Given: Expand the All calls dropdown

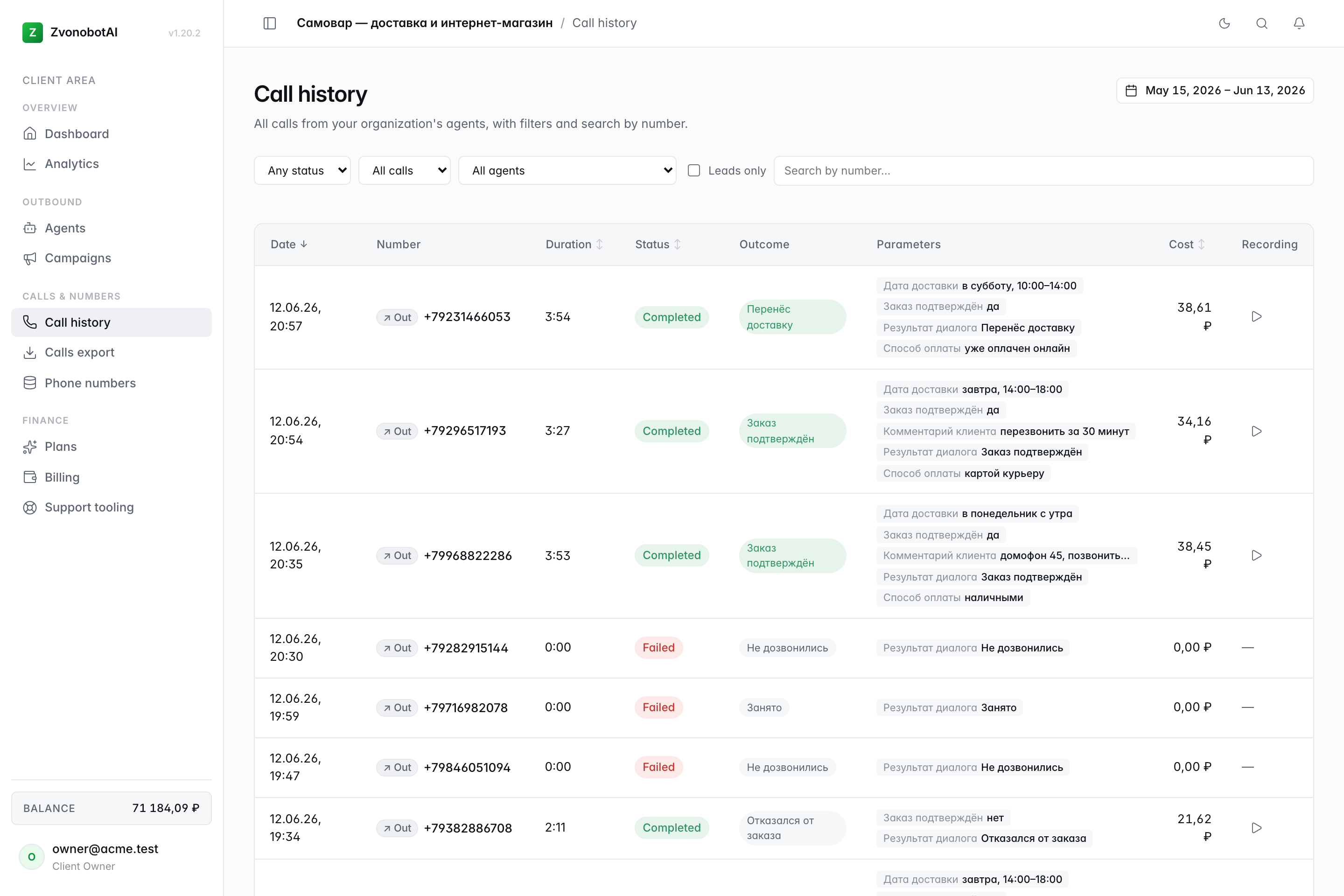Looking at the screenshot, I should pos(405,170).
